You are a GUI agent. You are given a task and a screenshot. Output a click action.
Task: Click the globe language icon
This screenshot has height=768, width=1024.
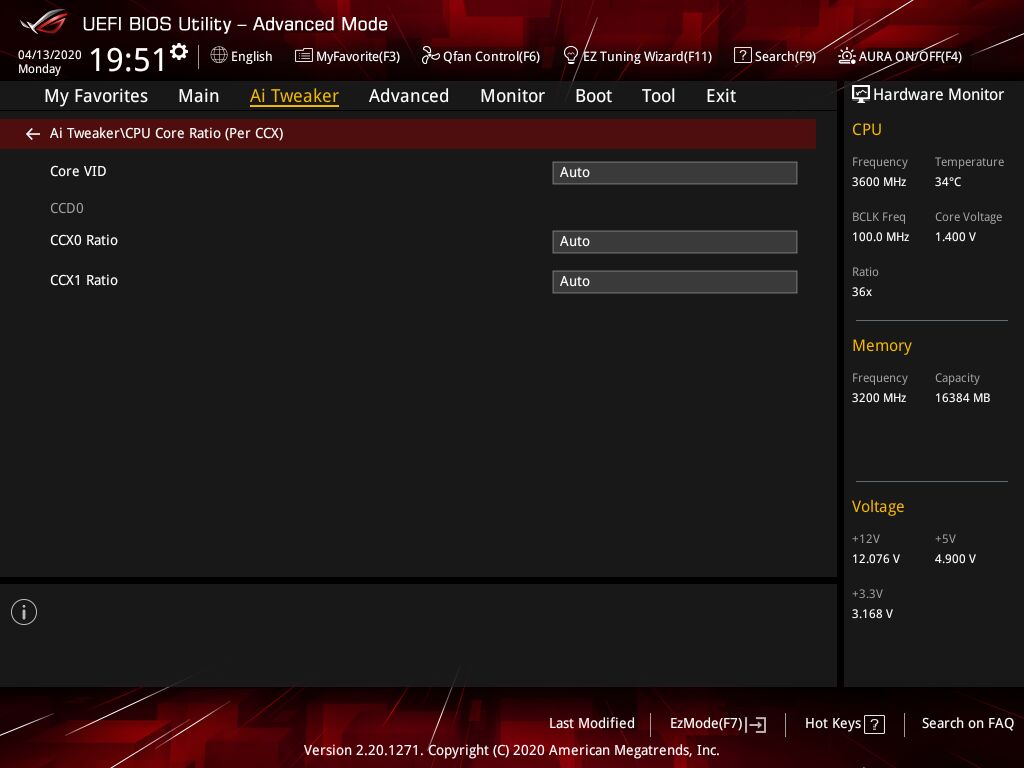(x=219, y=55)
